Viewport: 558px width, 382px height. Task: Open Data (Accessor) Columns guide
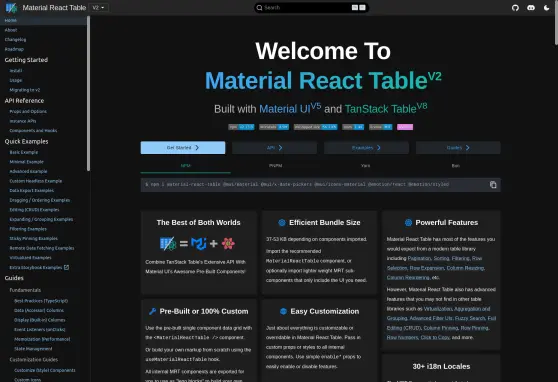pyautogui.click(x=39, y=310)
